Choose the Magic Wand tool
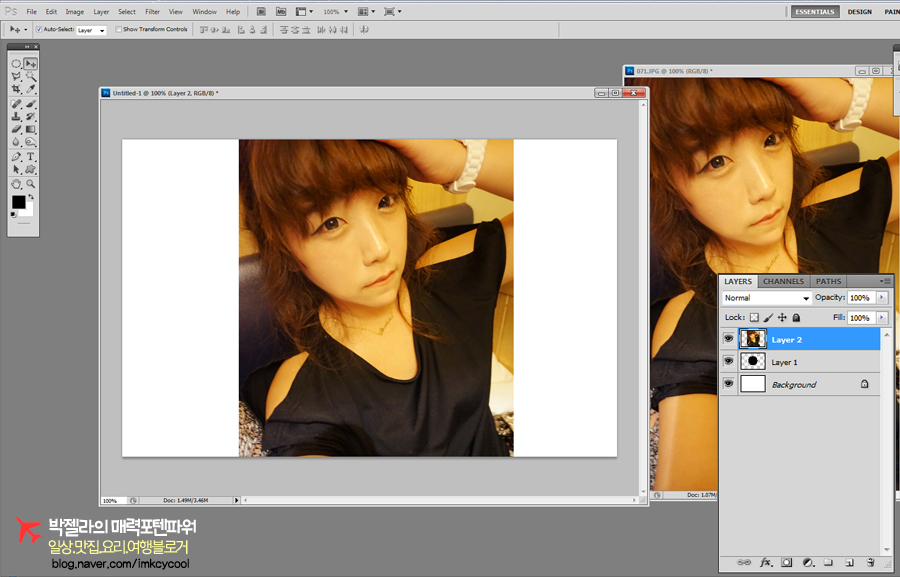The width and height of the screenshot is (900, 577). [x=31, y=76]
